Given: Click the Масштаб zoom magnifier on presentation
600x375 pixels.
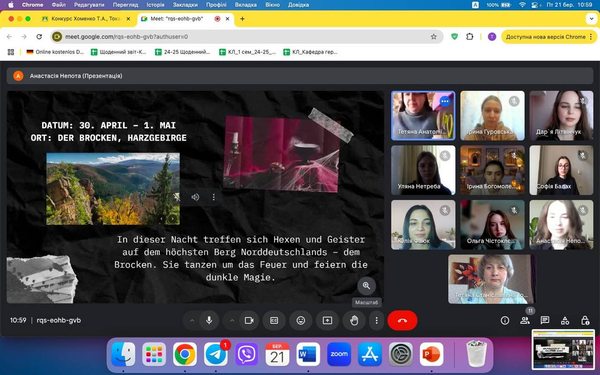Looking at the screenshot, I should coord(366,285).
